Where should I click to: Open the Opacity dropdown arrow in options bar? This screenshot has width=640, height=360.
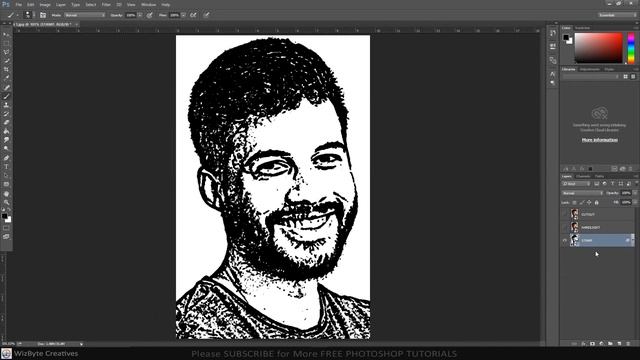pyautogui.click(x=140, y=15)
